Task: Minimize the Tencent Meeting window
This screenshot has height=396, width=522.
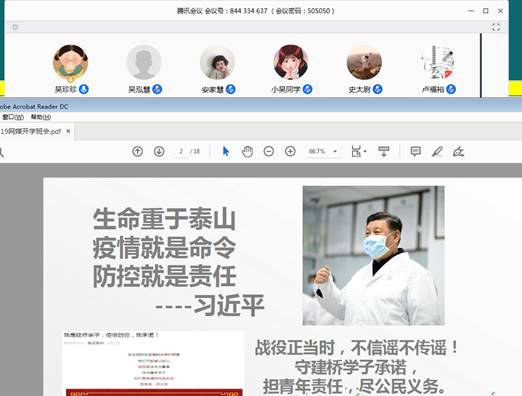Action: [x=471, y=11]
